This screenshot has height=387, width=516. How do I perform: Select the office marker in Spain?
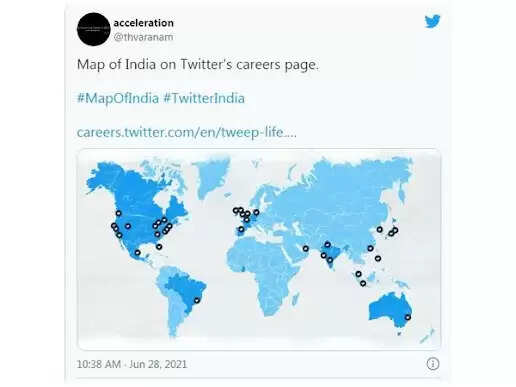[241, 229]
